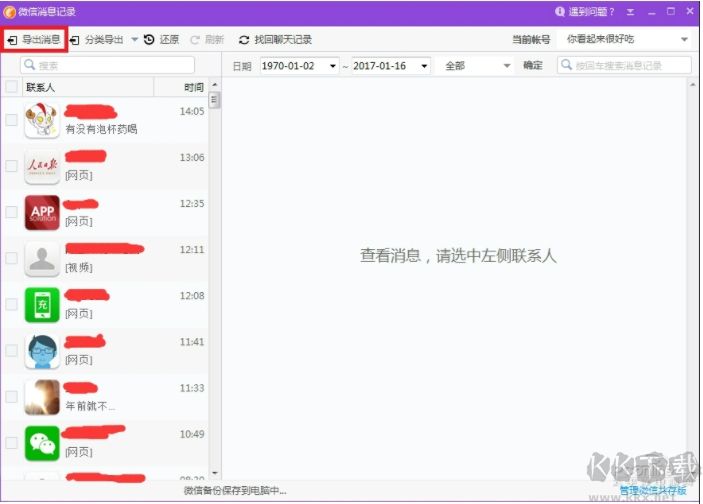The image size is (703, 504).
Task: Click 找回聊天记录 recover chat icon
Action: (244, 40)
